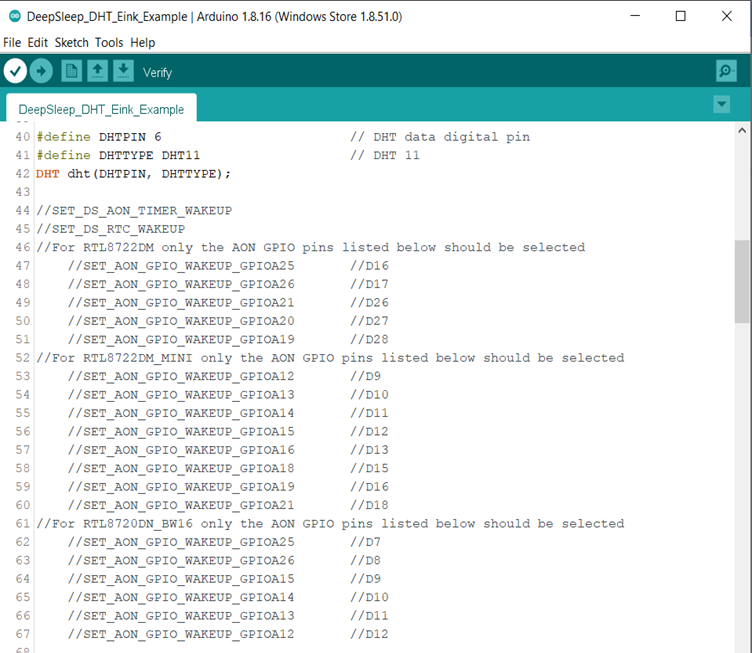Click the vertical scrollbar thumb

[742, 282]
